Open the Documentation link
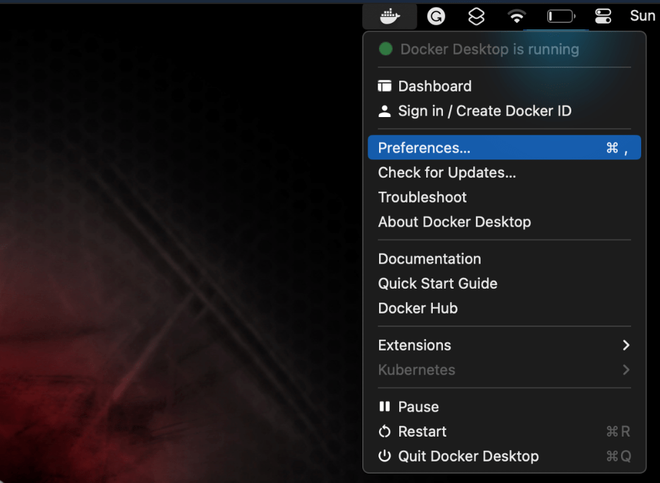This screenshot has height=483, width=660. point(504,259)
